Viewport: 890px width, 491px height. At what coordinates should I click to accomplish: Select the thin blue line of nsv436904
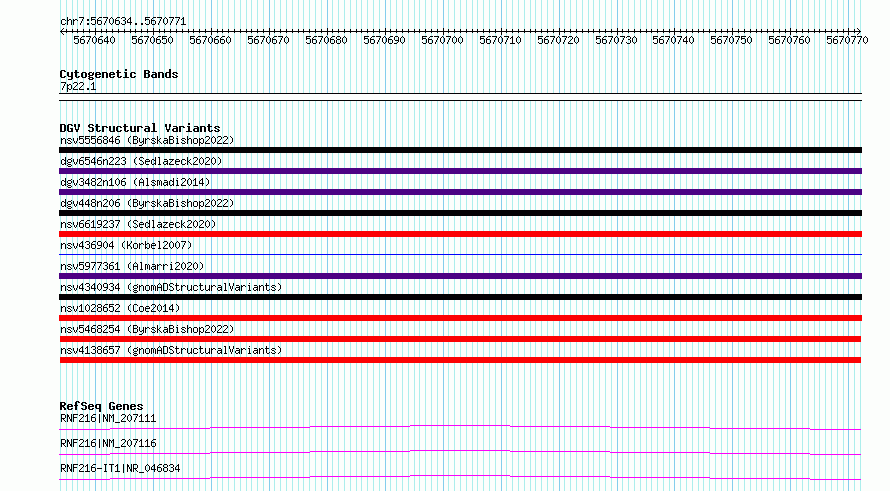click(x=460, y=255)
